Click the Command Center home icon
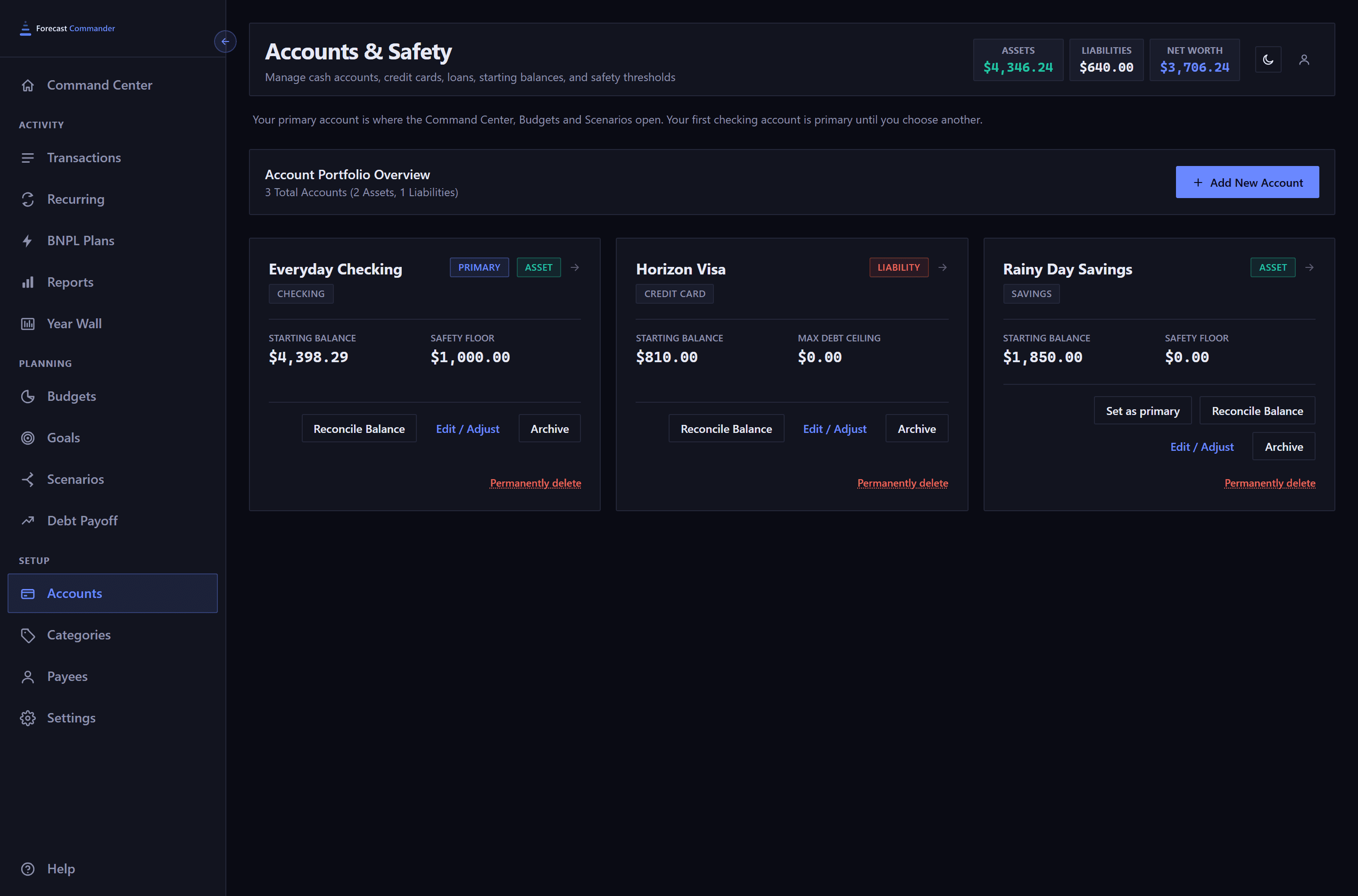1358x896 pixels. click(x=27, y=85)
